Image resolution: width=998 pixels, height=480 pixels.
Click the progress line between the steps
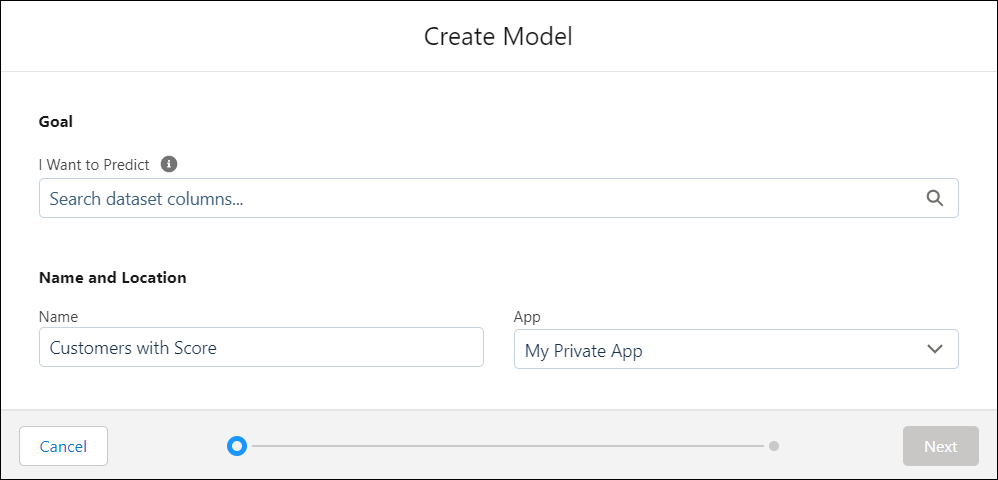[507, 446]
